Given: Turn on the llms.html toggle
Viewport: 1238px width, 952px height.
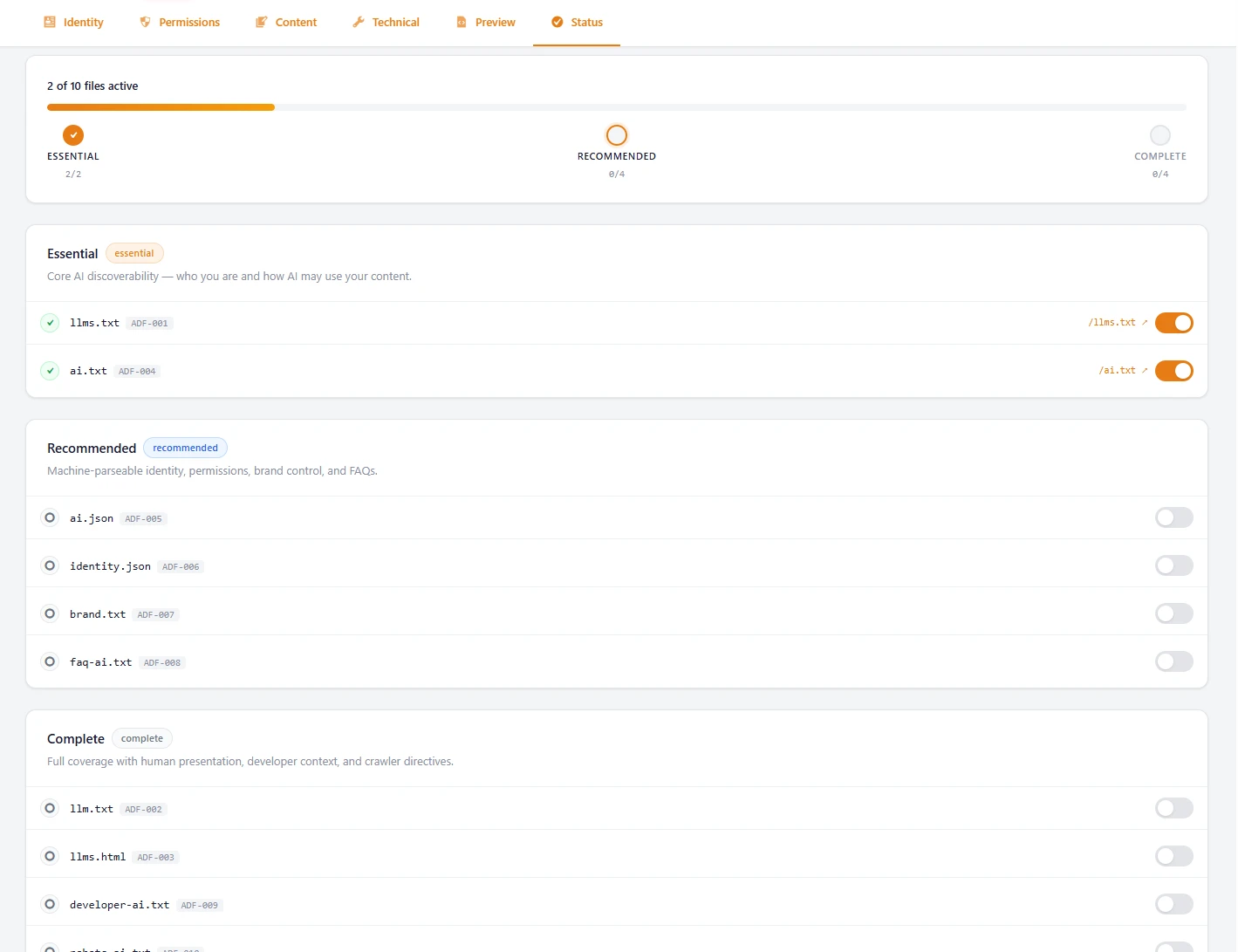Looking at the screenshot, I should [1174, 856].
